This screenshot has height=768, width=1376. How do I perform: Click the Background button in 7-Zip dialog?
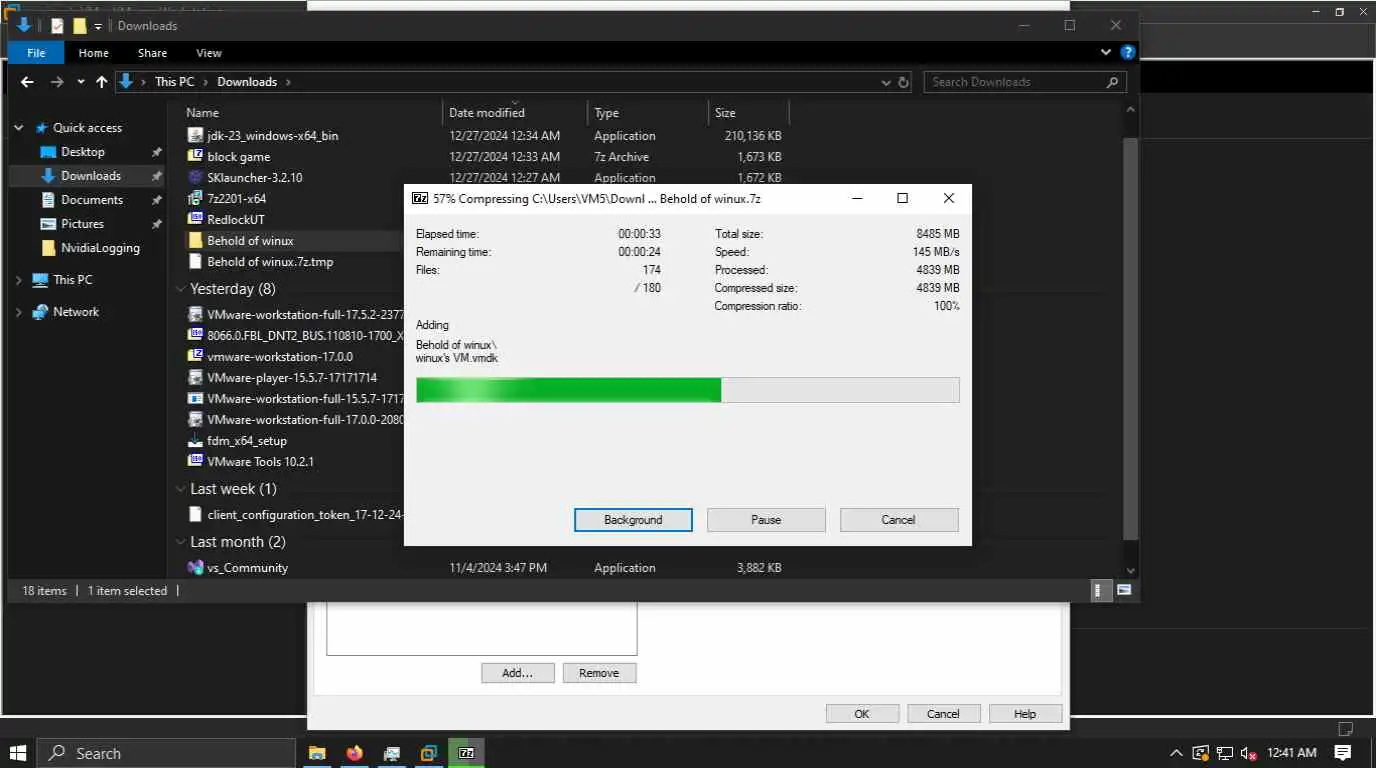633,520
